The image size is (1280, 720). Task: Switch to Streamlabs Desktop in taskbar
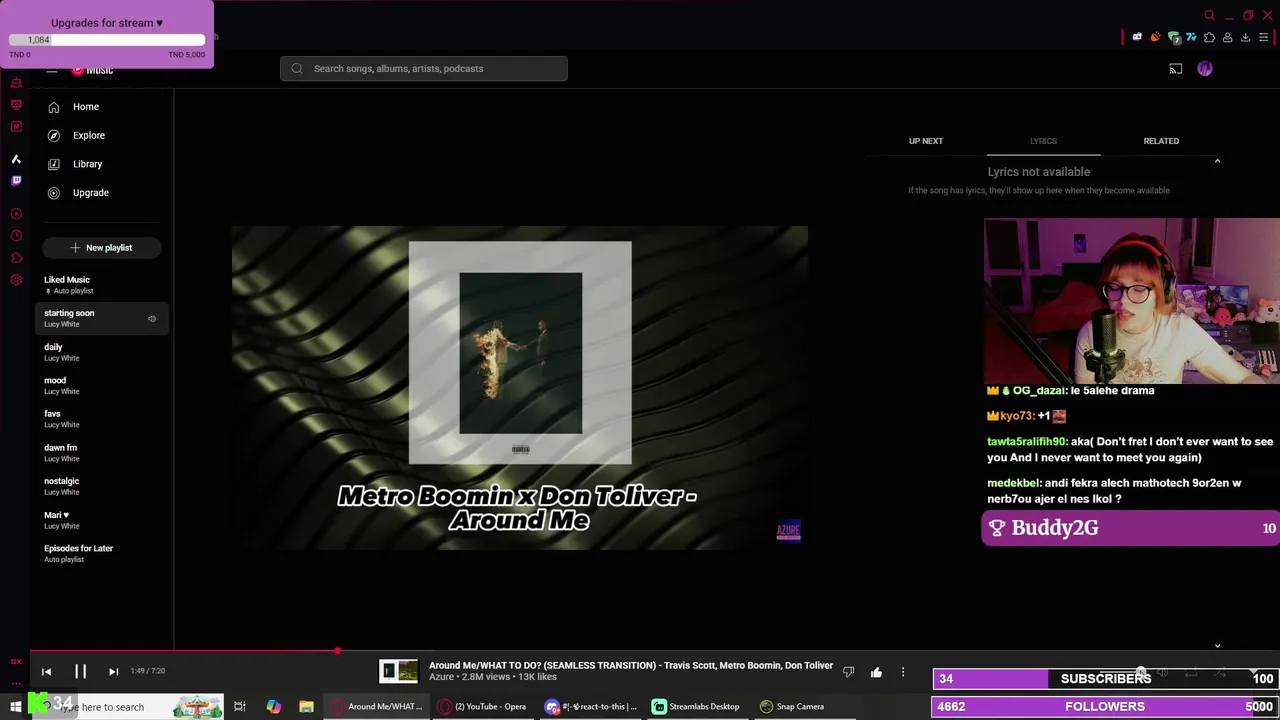(696, 707)
